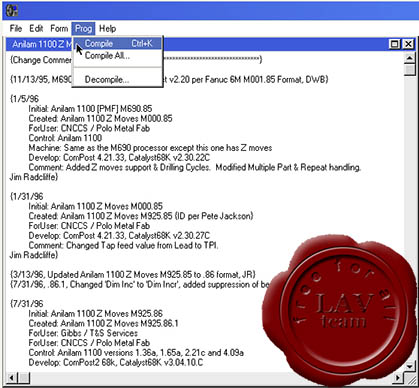Close the open Prog menu

pyautogui.click(x=83, y=29)
